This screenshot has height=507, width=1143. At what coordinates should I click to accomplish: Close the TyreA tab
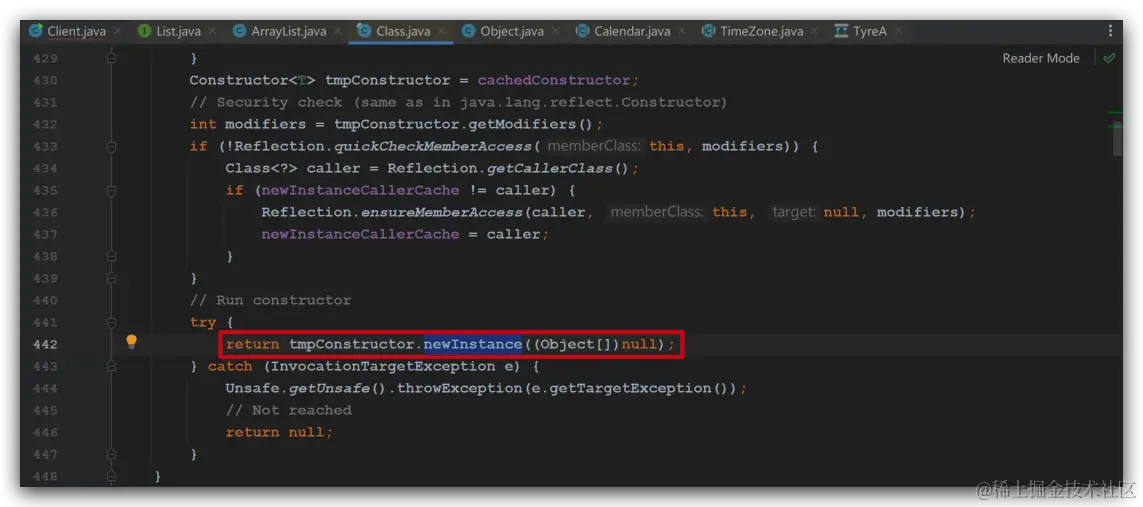point(898,31)
